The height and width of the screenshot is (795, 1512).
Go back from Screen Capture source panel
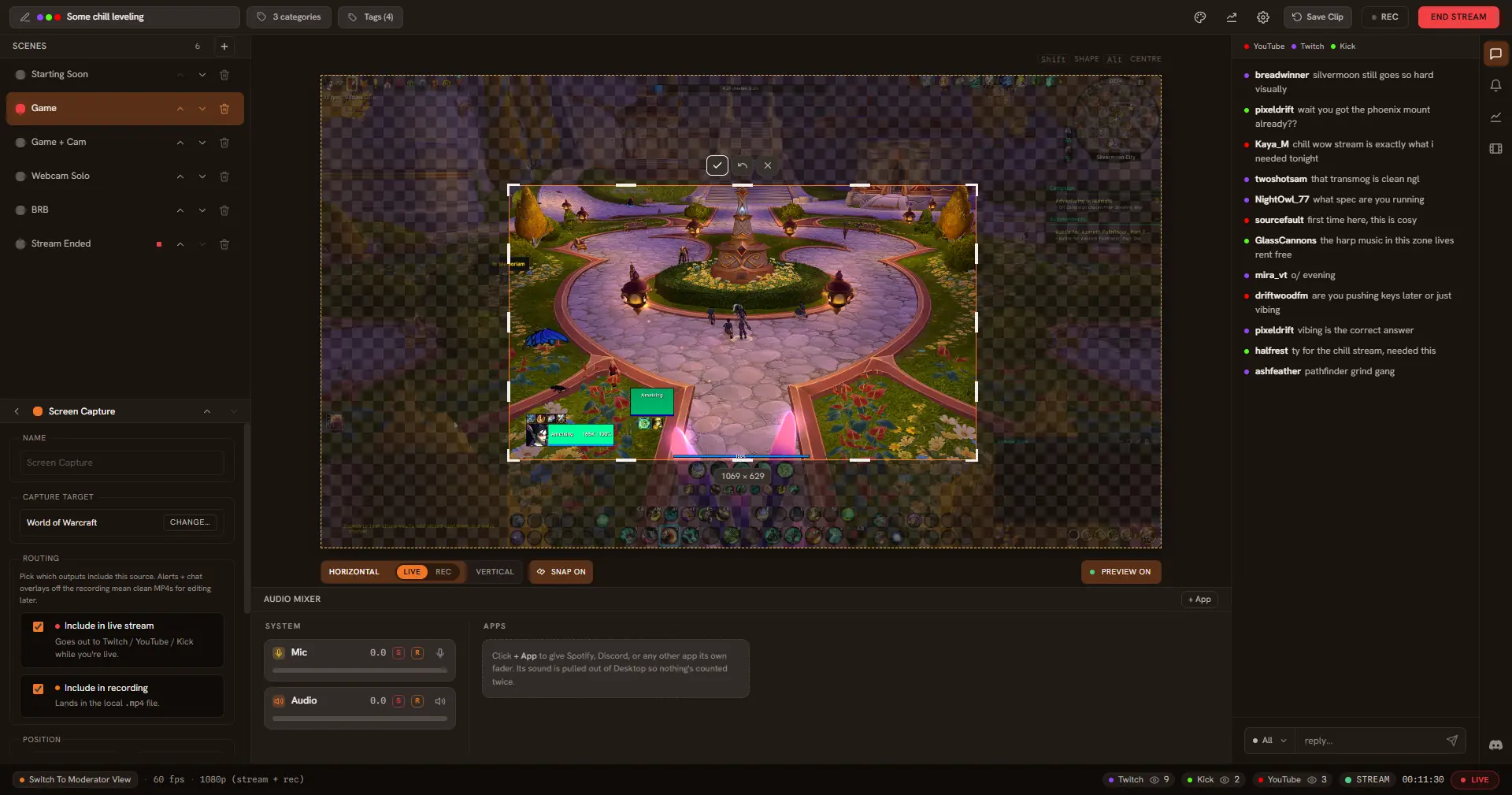click(x=17, y=411)
